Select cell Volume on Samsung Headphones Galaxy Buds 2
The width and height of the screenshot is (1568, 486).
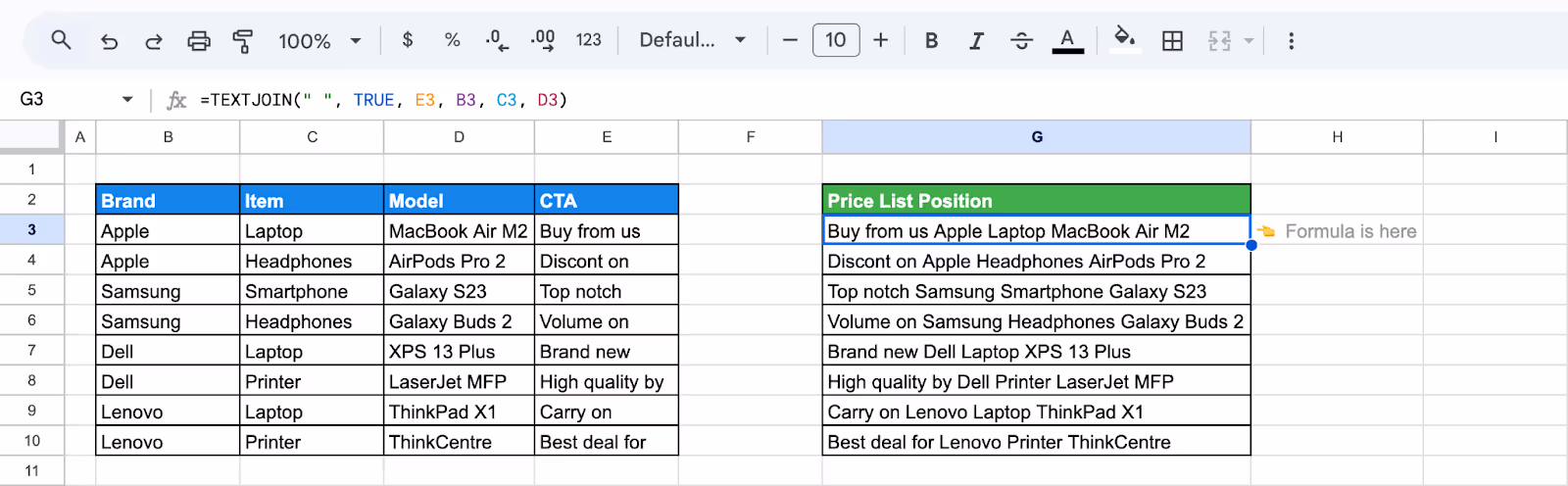(x=1037, y=321)
